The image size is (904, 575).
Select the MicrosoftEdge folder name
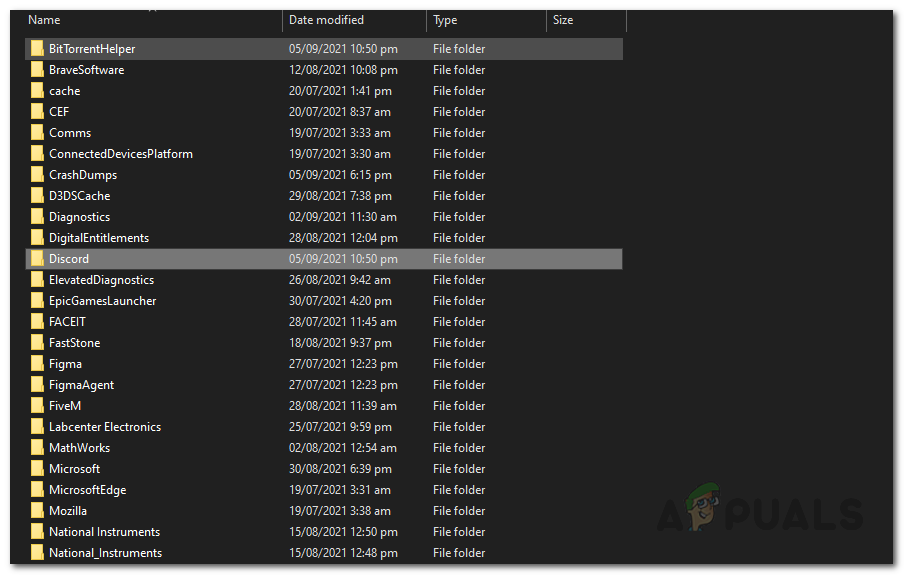(x=88, y=490)
